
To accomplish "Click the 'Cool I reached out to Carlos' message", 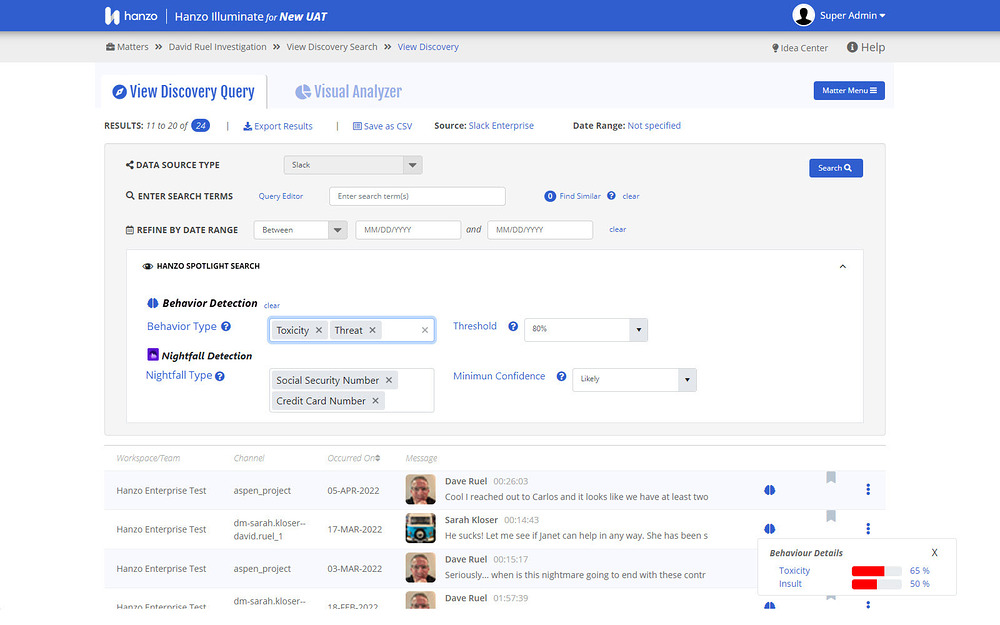I will (x=577, y=497).
